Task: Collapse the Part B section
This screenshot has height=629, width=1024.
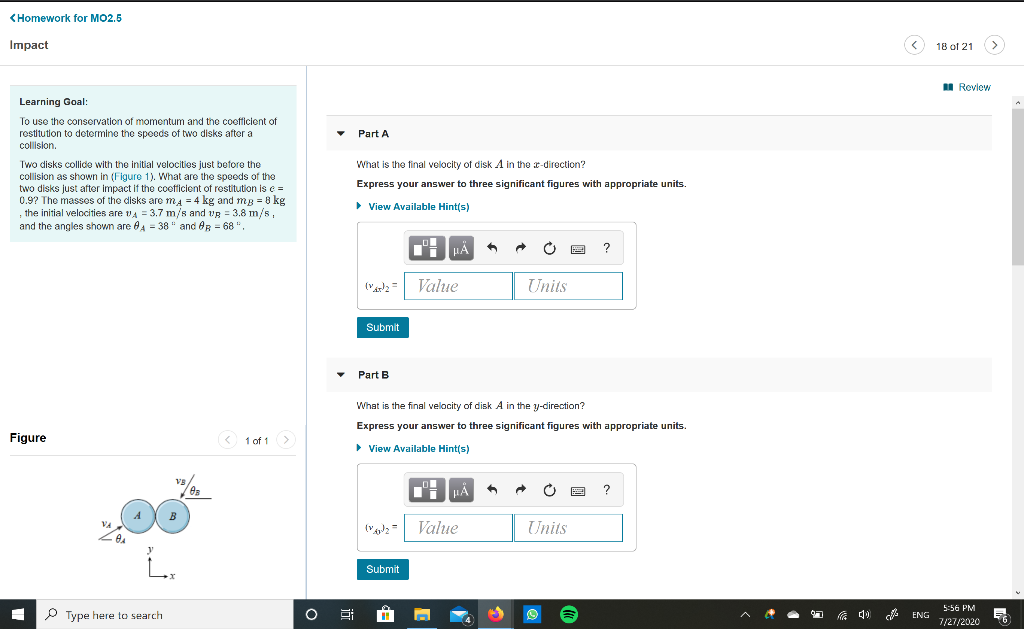Action: coord(341,374)
